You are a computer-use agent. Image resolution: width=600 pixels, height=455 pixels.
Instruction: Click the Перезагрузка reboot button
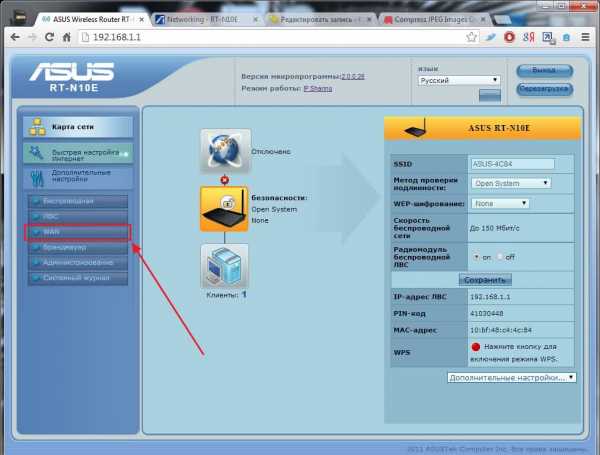[545, 89]
